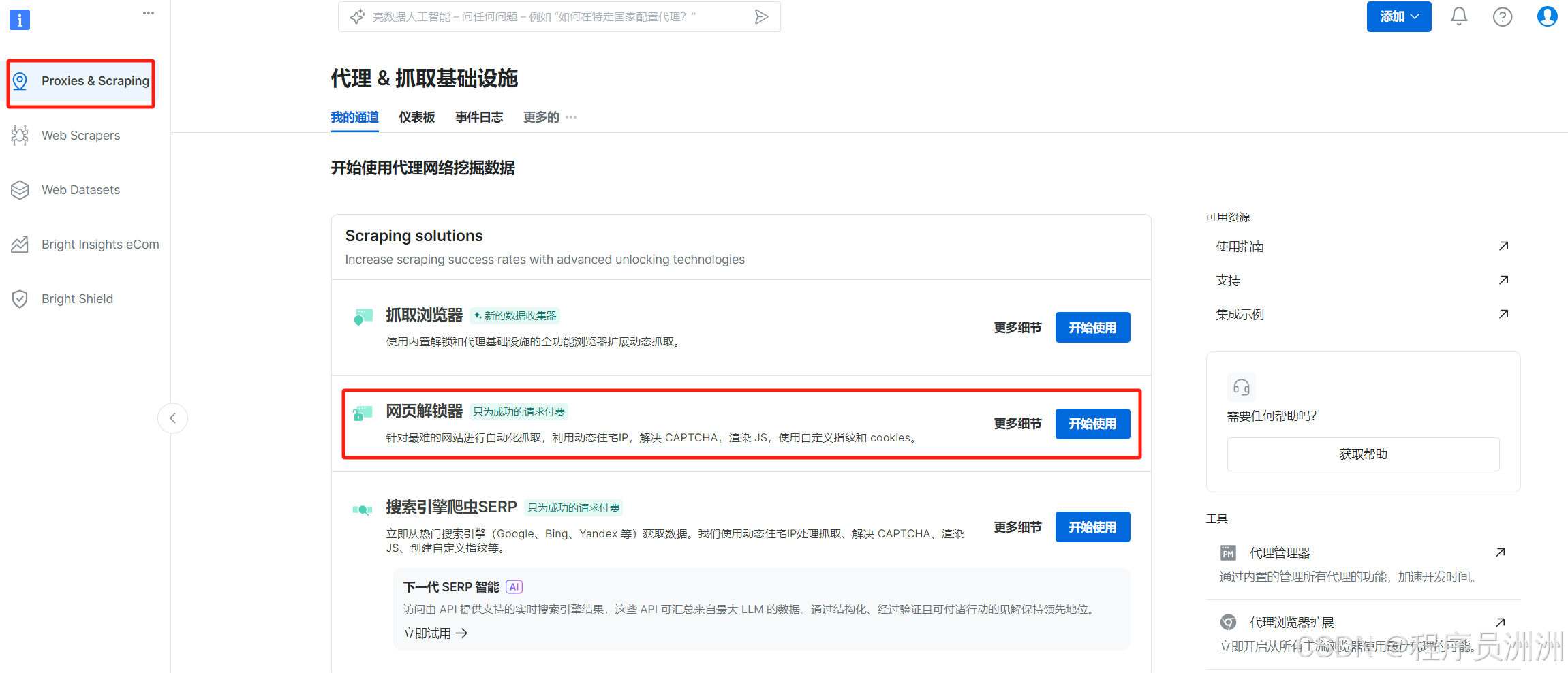Image resolution: width=1568 pixels, height=673 pixels.
Task: Click the Bright Insights eCom chart icon
Action: (x=20, y=244)
